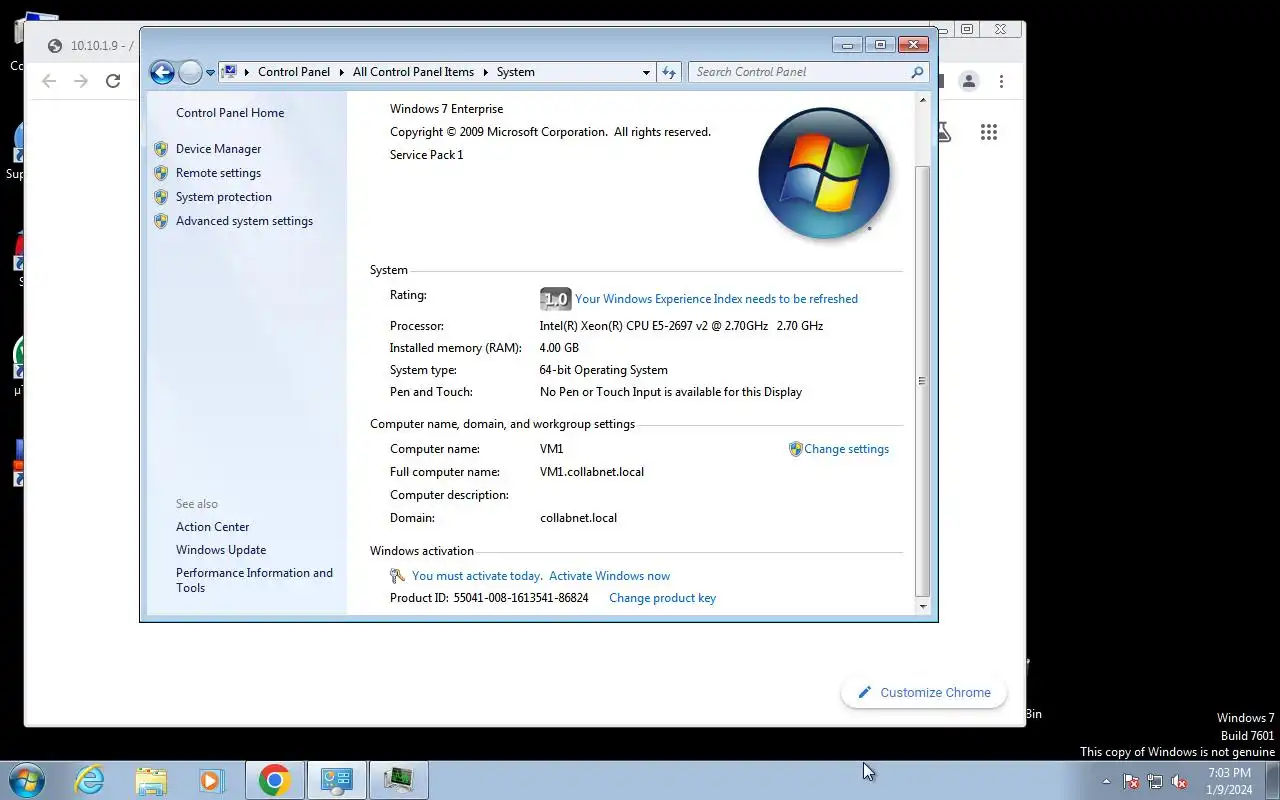Open recent pages dropdown beside forward arrow
This screenshot has height=800, width=1280.
[210, 73]
